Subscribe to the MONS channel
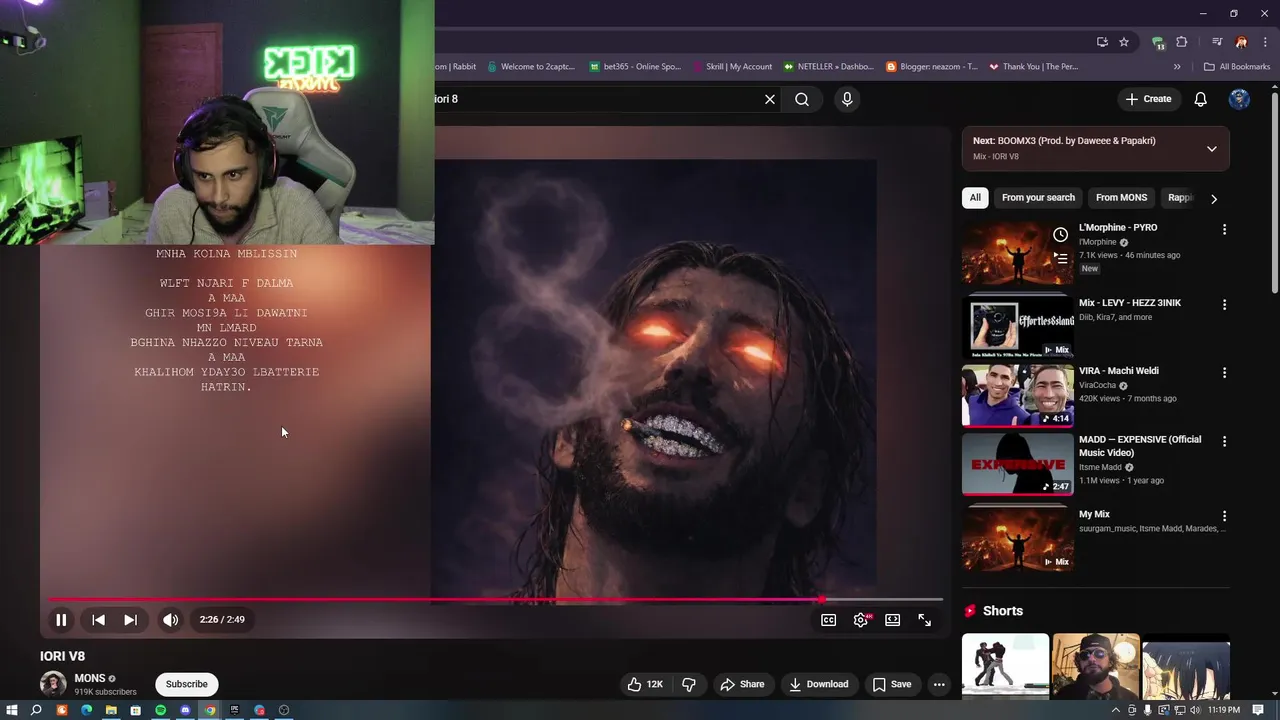Viewport: 1280px width, 720px height. pyautogui.click(x=187, y=684)
